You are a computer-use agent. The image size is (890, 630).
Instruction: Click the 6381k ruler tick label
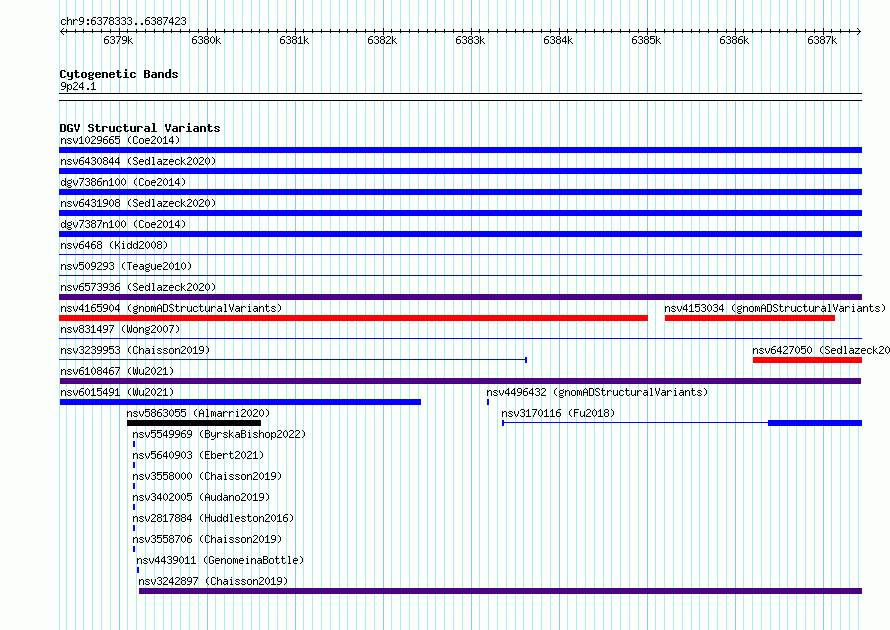[294, 40]
